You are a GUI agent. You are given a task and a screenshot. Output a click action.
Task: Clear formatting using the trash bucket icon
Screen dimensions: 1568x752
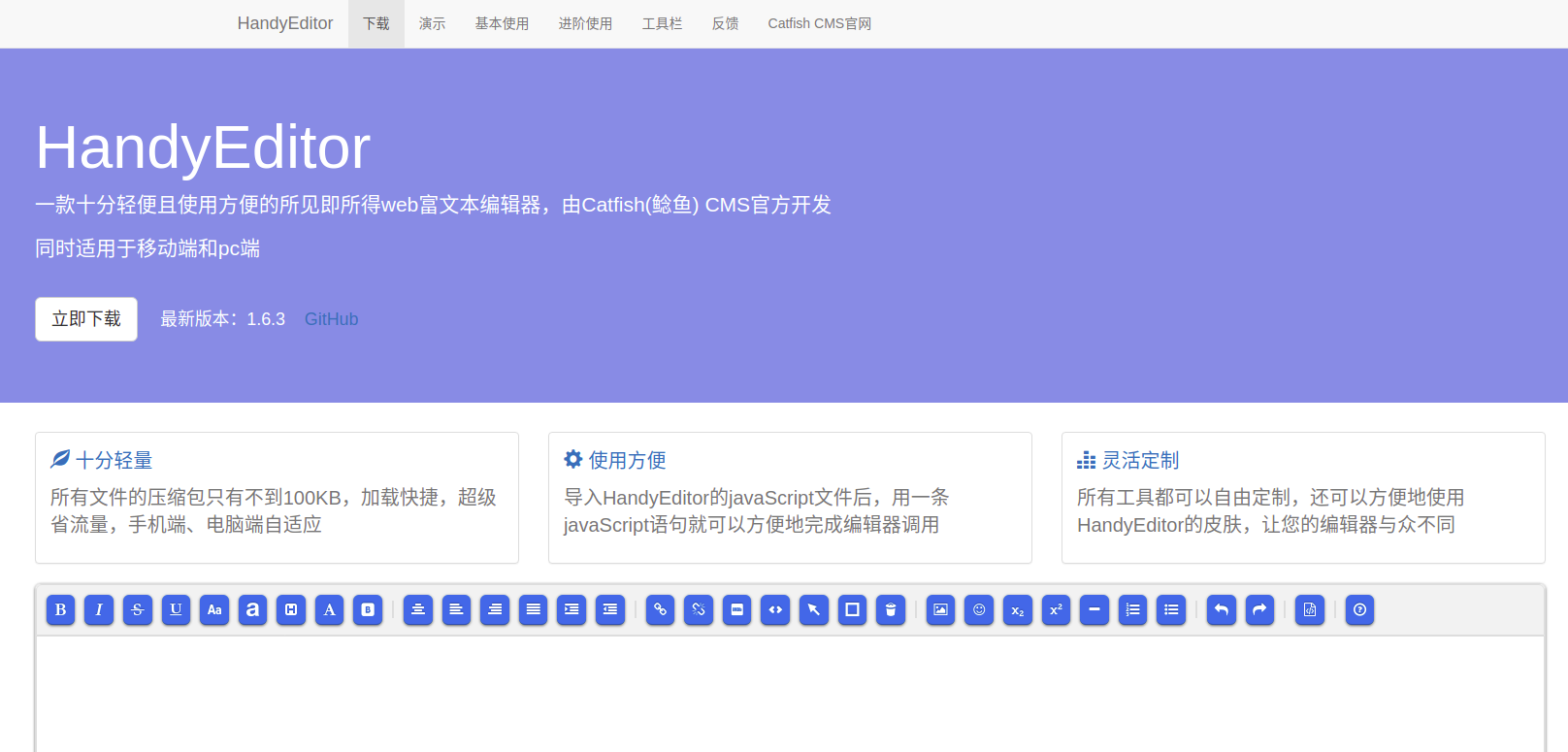click(x=891, y=609)
